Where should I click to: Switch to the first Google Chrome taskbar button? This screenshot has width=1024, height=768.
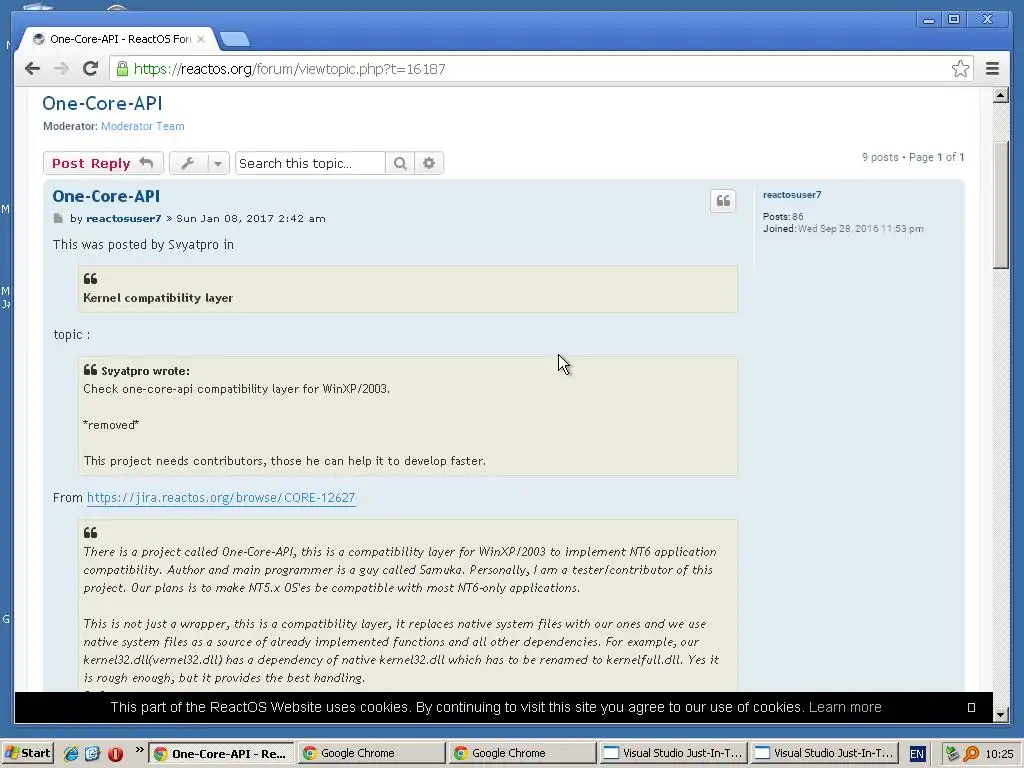372,754
